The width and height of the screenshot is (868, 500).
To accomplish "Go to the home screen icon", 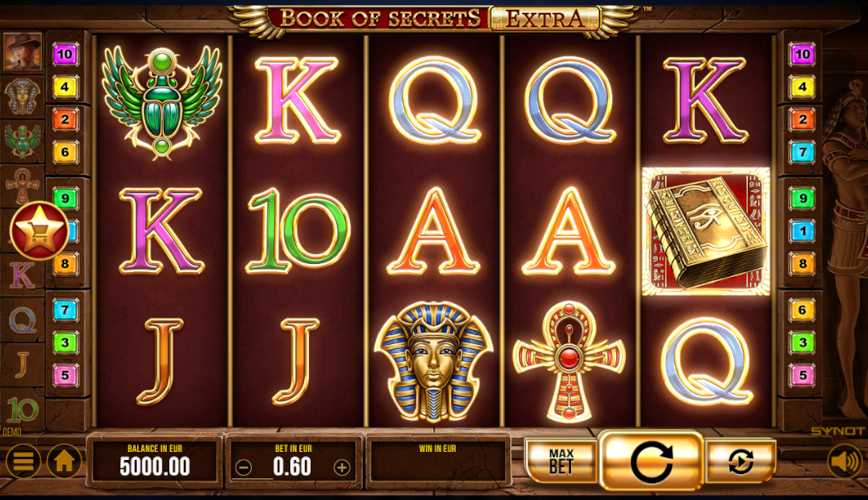I will (x=64, y=461).
